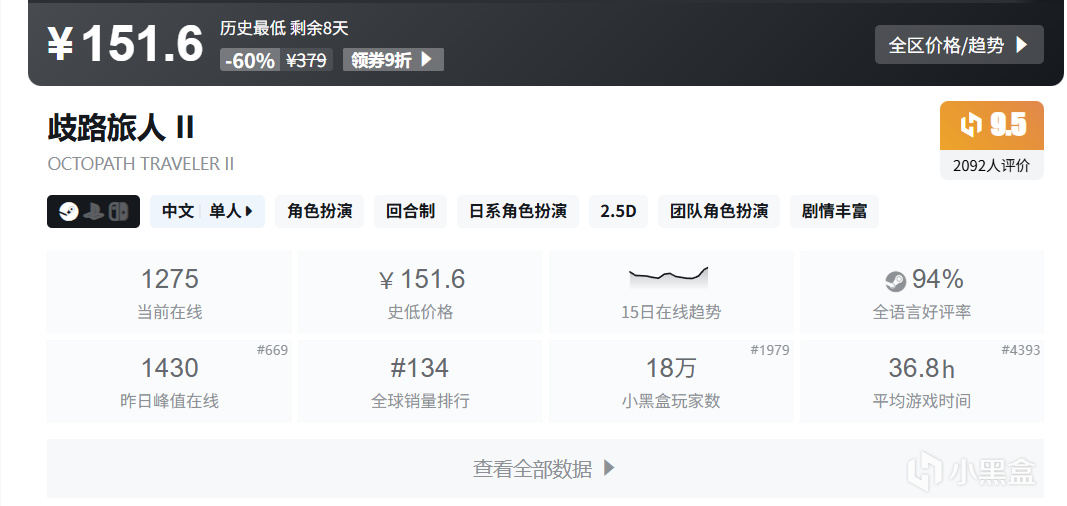The width and height of the screenshot is (1067, 506).
Task: Click the #1979 rank label
Action: 770,350
